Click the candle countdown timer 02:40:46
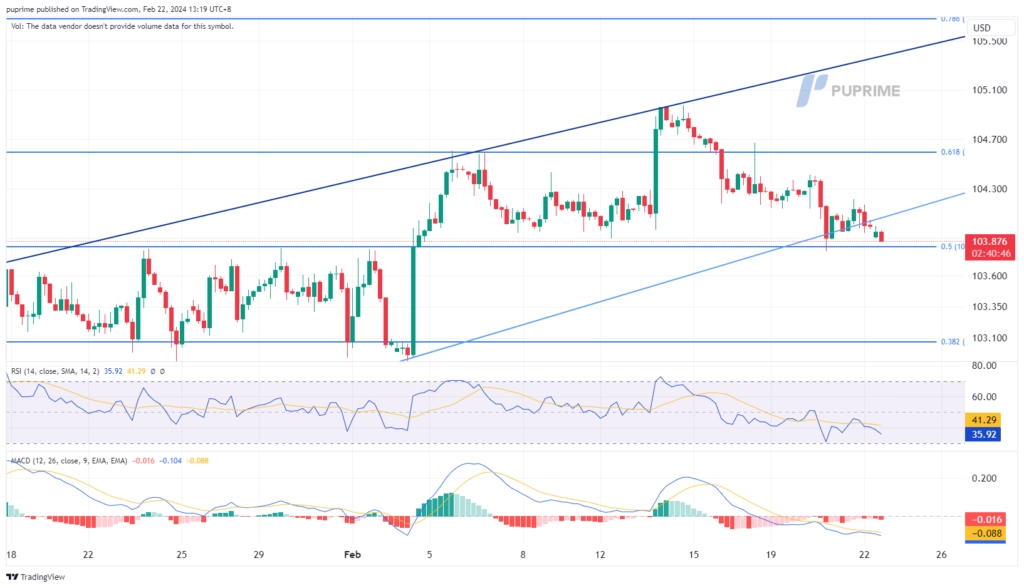This screenshot has height=588, width=1024. coord(990,253)
